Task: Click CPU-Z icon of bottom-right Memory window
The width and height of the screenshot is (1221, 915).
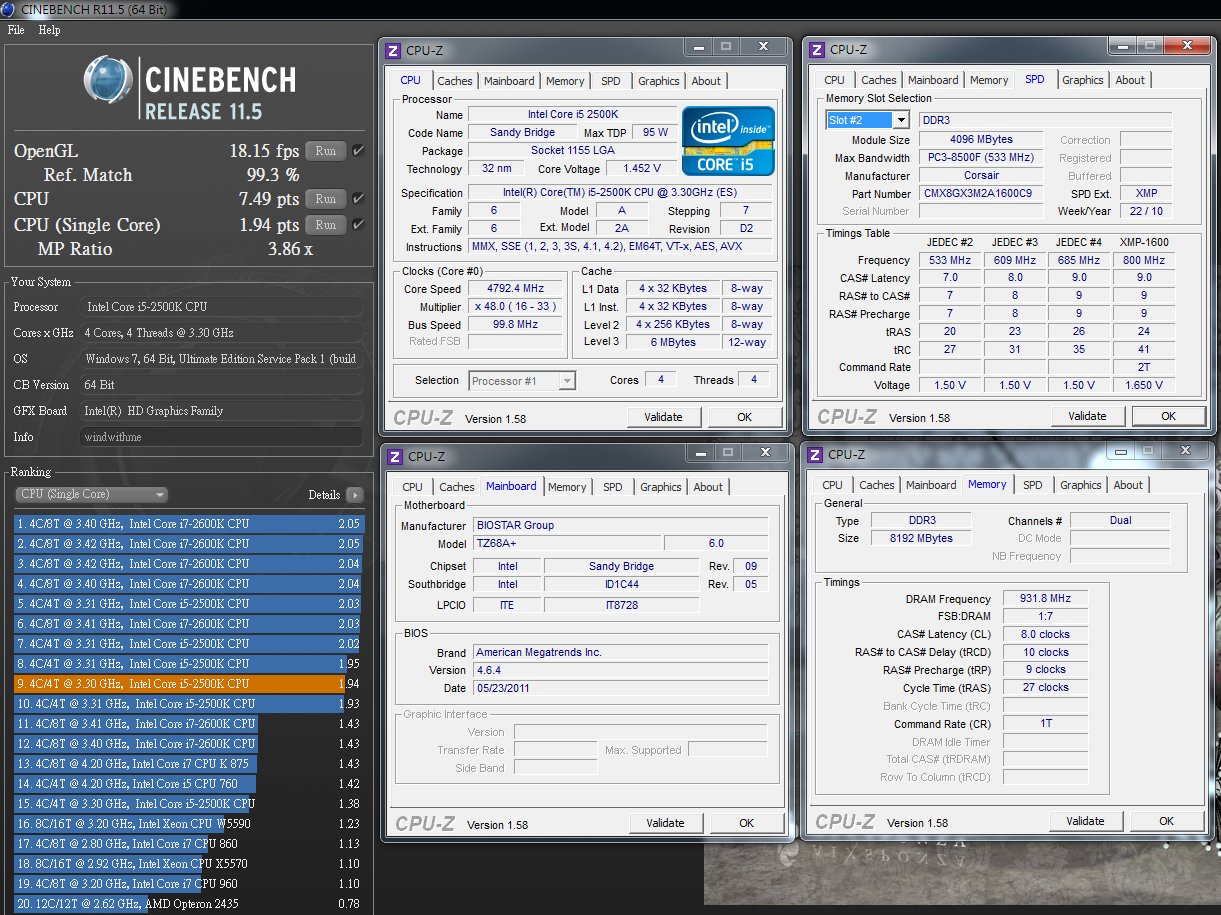Action: click(x=817, y=455)
